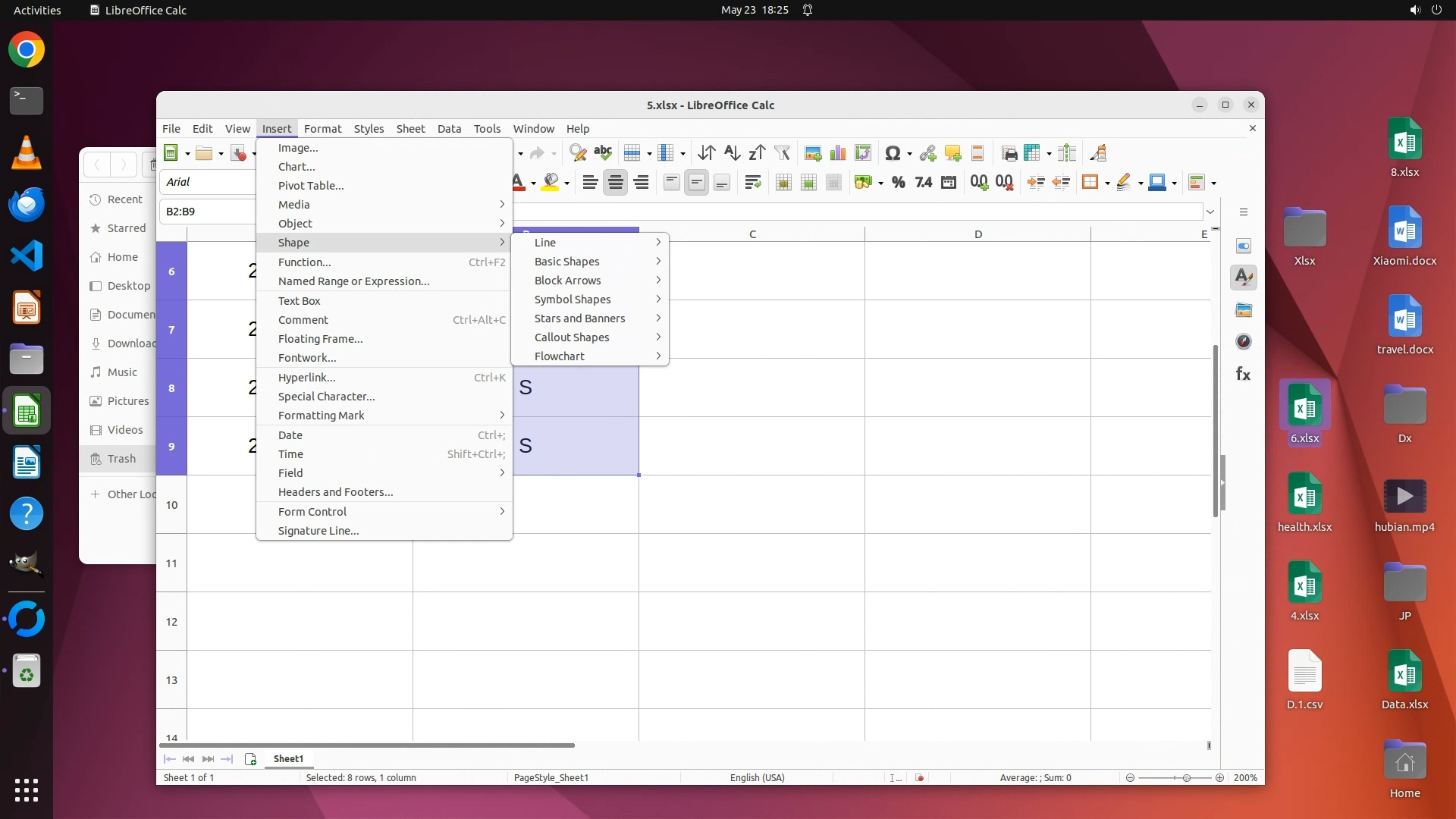This screenshot has width=1456, height=819.
Task: Click Hyperlink... menu entry
Action: tap(306, 378)
